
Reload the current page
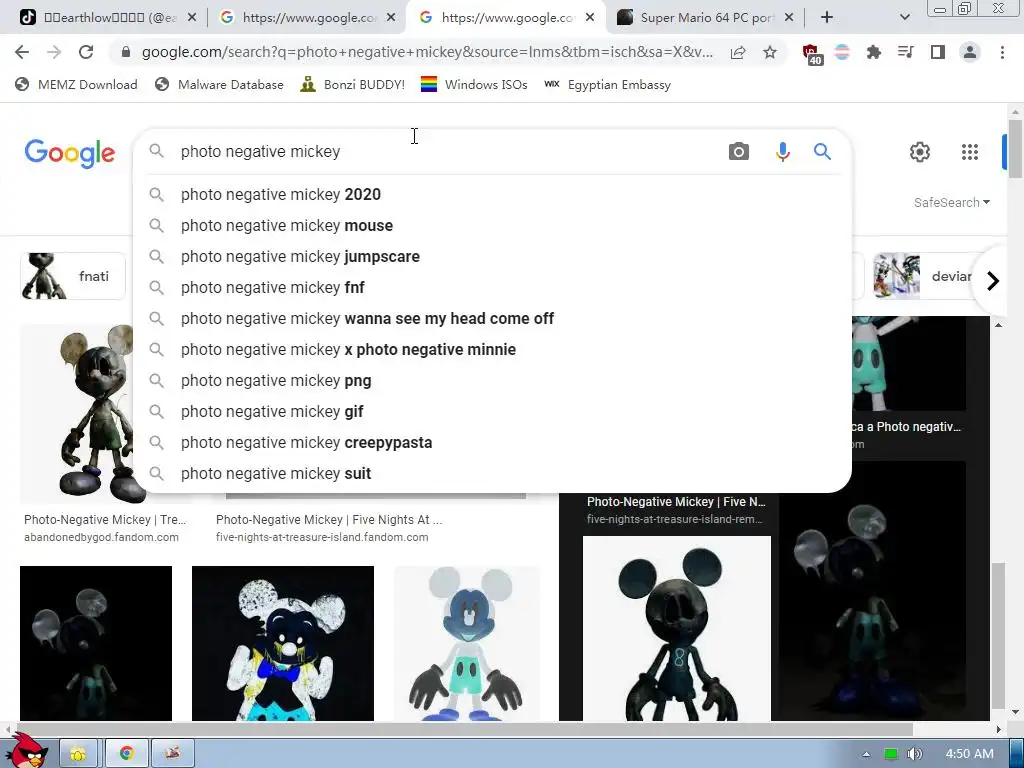click(86, 52)
